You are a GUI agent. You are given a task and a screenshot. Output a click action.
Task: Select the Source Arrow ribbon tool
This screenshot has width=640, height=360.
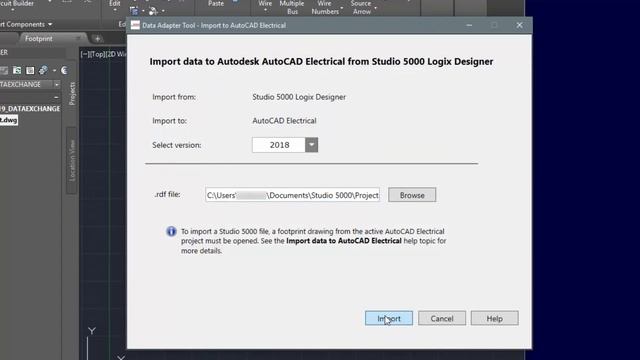(362, 7)
